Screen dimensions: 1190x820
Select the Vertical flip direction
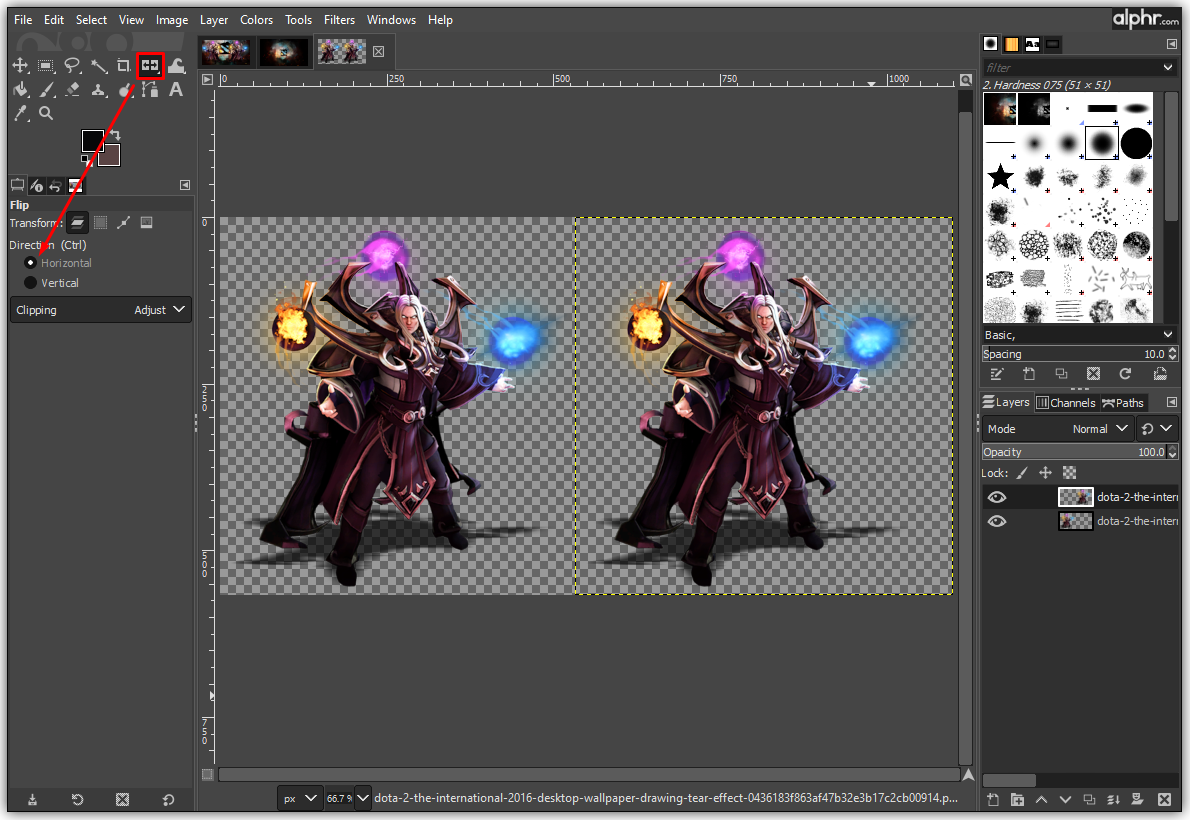click(x=31, y=283)
